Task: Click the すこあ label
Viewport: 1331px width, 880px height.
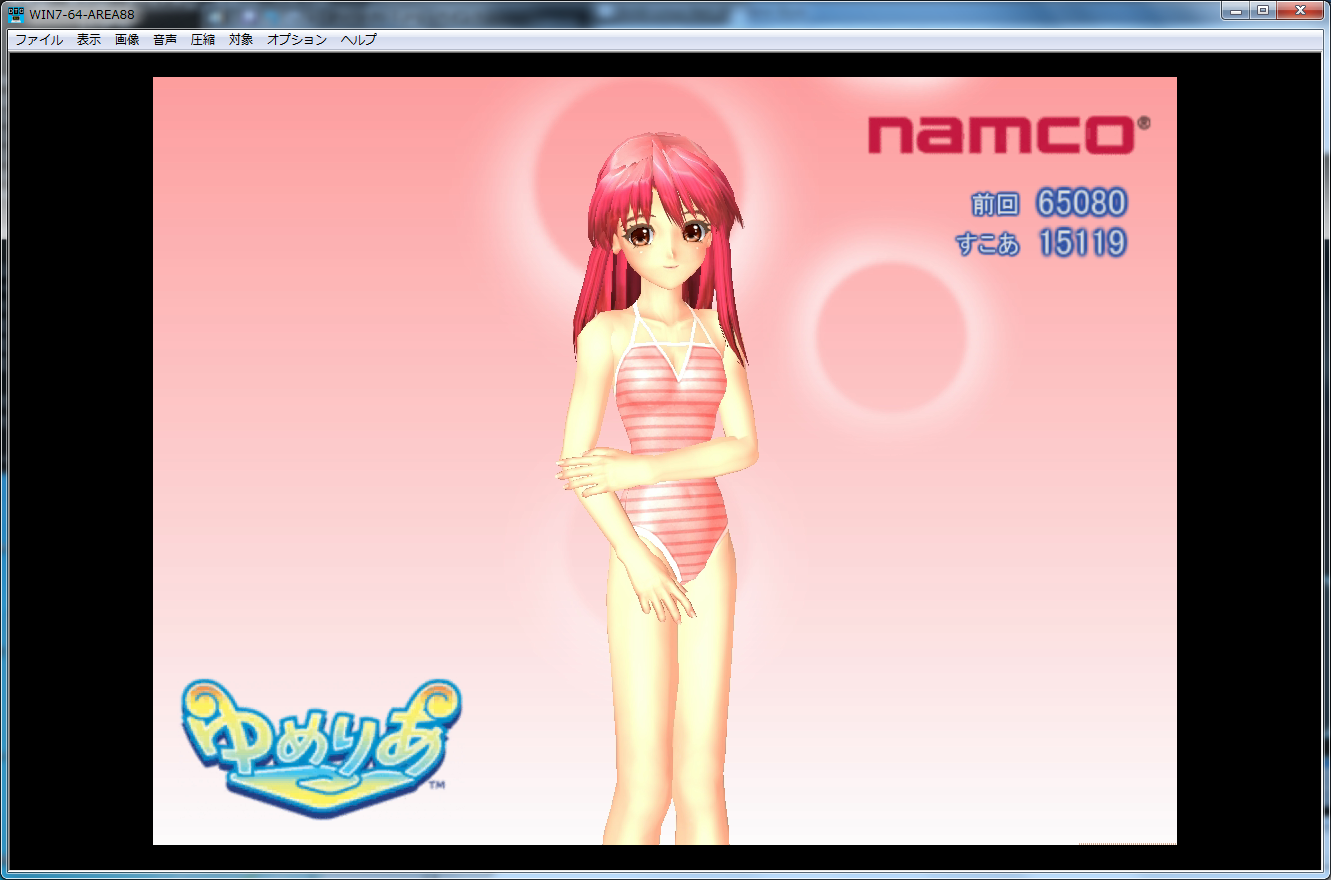Action: [x=988, y=243]
